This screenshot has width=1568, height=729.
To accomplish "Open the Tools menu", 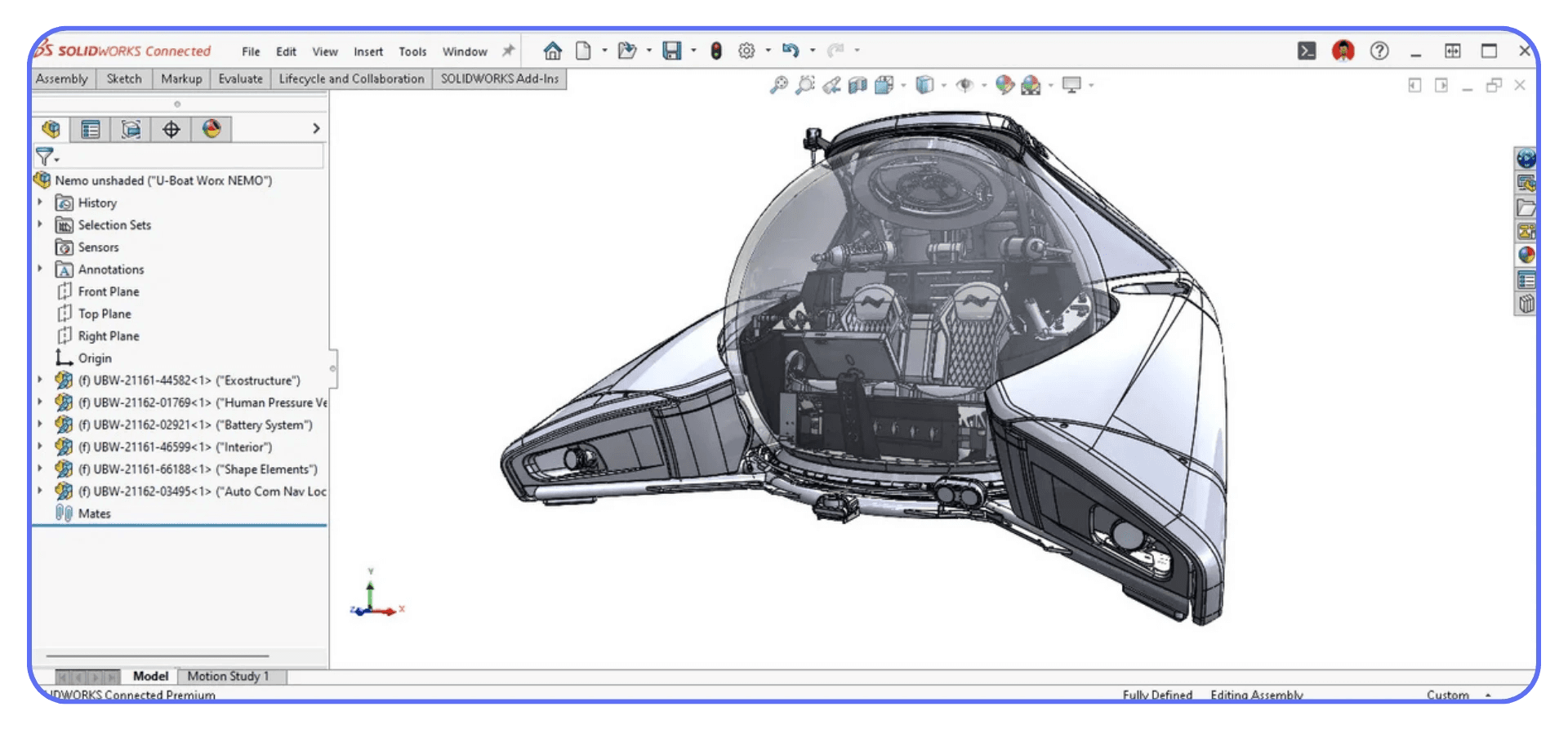I will [x=412, y=51].
